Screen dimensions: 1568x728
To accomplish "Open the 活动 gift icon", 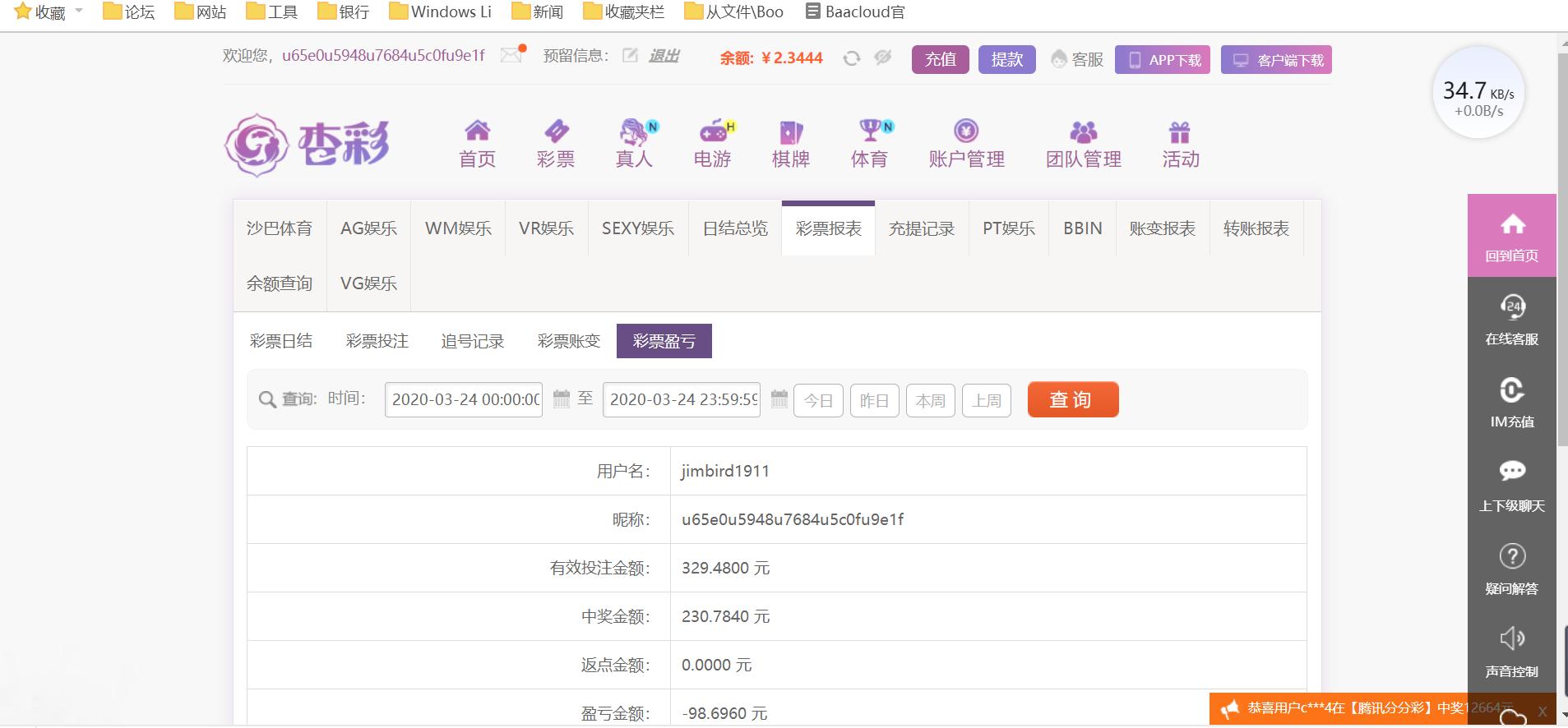I will coord(1180,132).
